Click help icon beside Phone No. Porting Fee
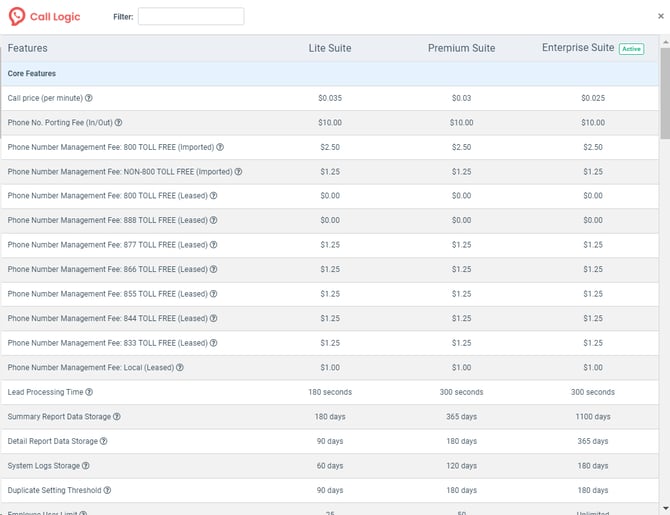The width and height of the screenshot is (670, 515). (x=119, y=123)
